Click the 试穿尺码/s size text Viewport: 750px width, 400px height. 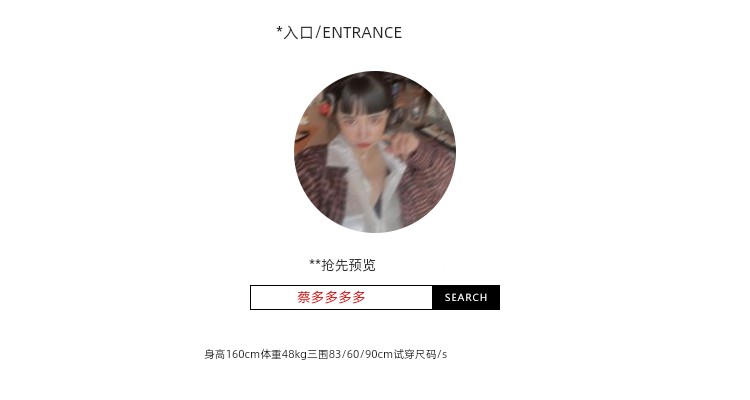420,355
